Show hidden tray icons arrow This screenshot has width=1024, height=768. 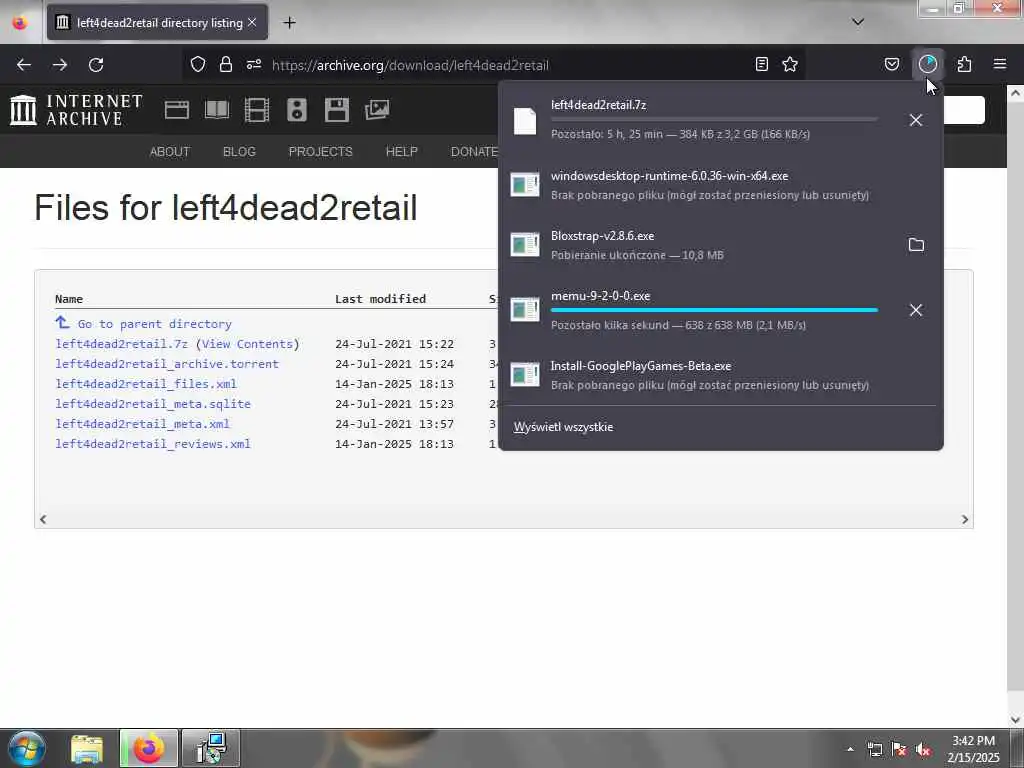point(850,749)
